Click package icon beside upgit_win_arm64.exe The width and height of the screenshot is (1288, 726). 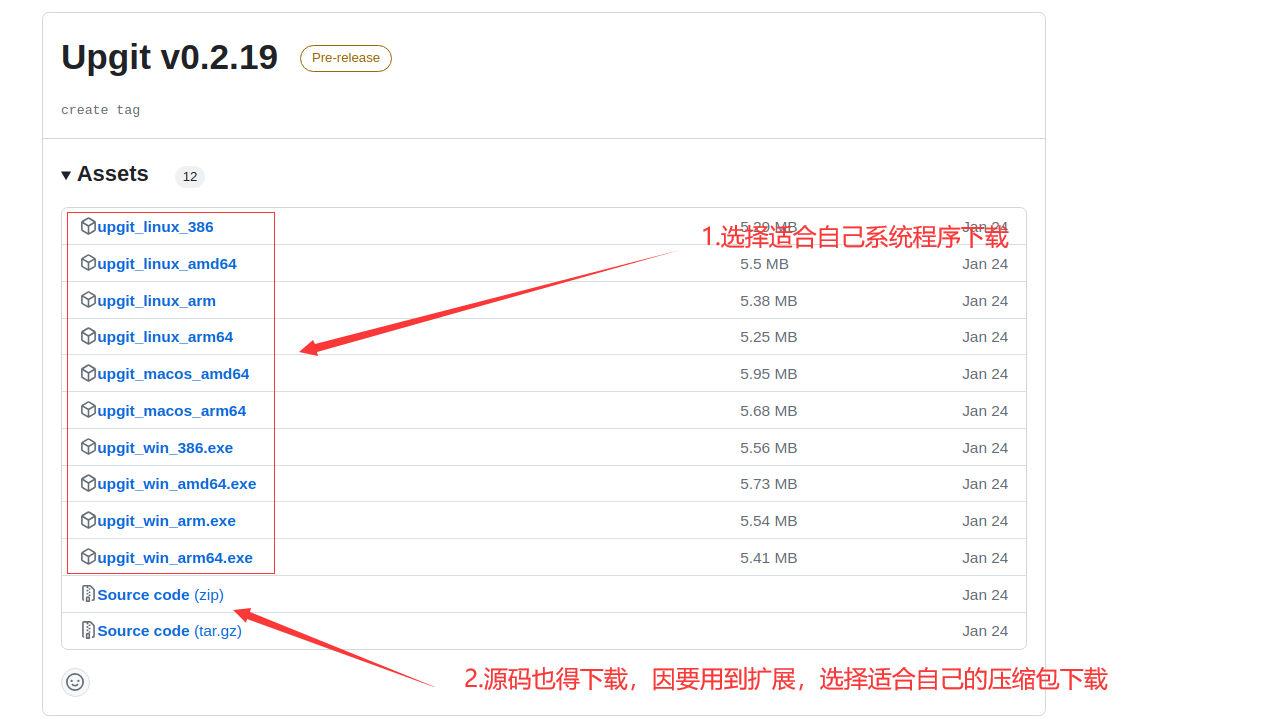(x=88, y=557)
